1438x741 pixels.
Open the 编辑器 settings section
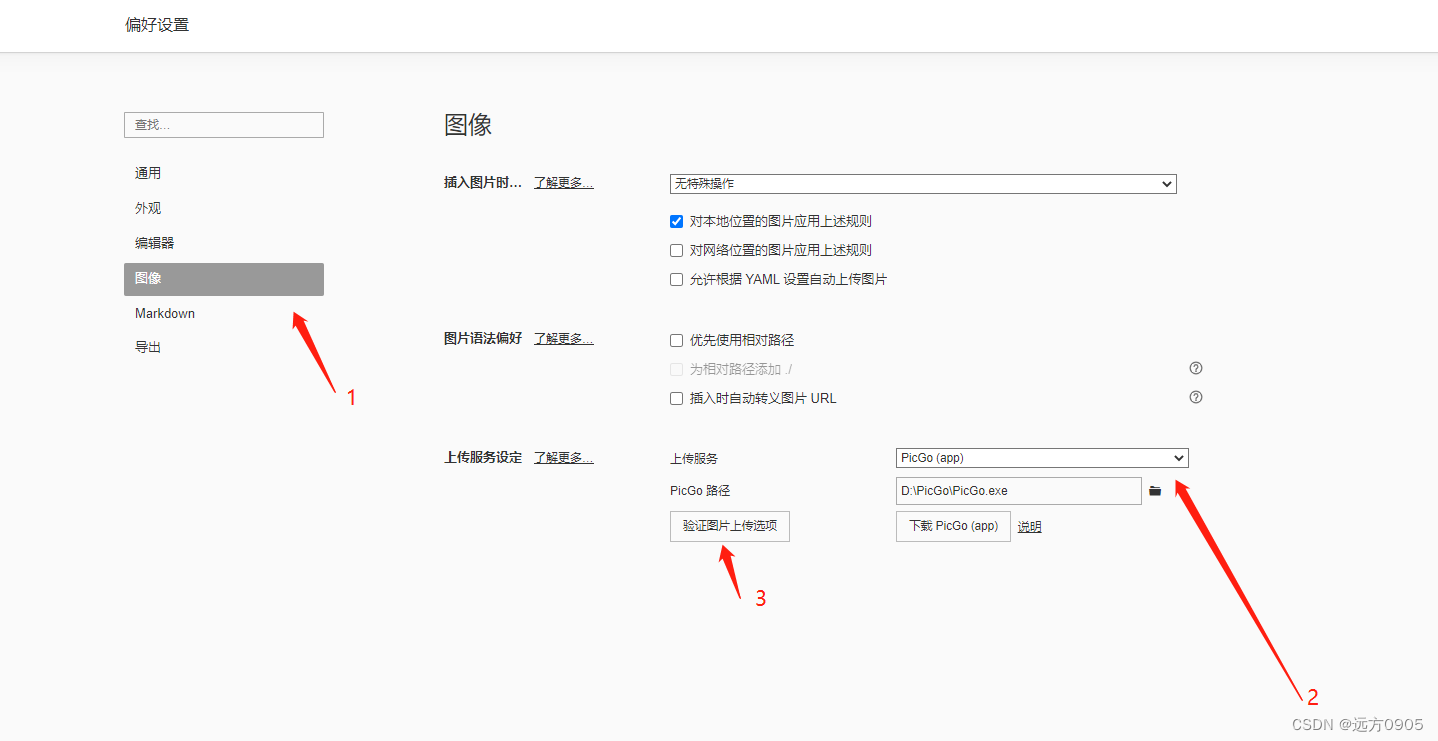coord(224,243)
